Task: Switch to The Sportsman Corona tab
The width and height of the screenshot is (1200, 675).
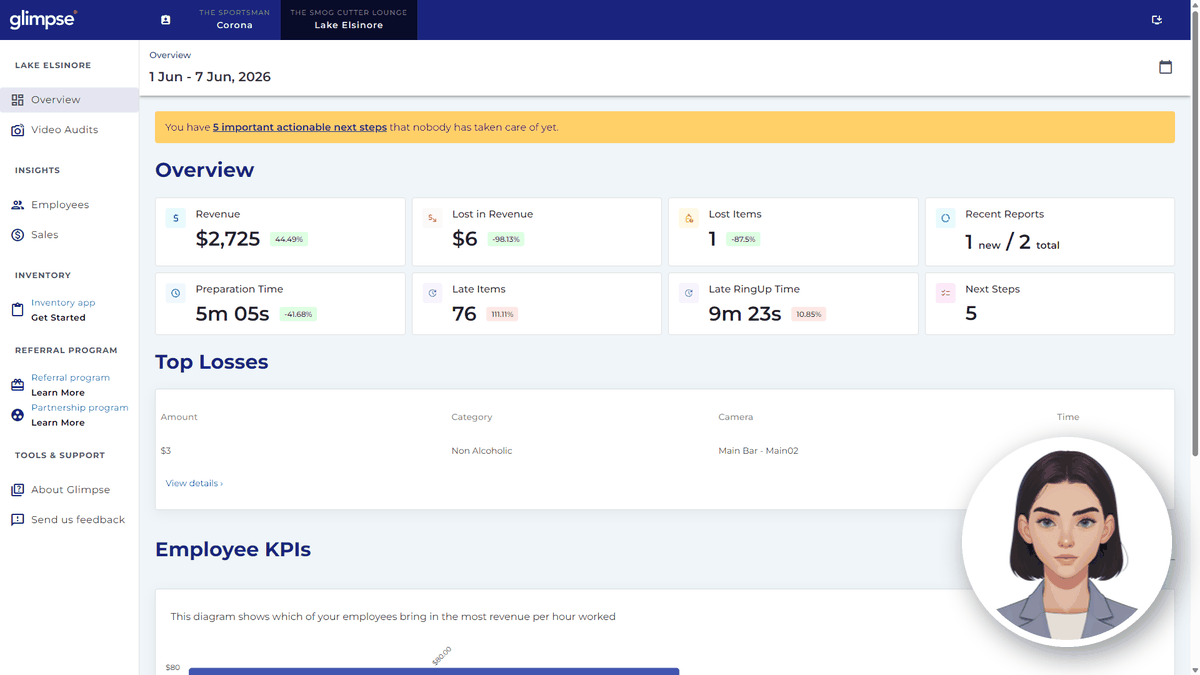Action: 235,19
